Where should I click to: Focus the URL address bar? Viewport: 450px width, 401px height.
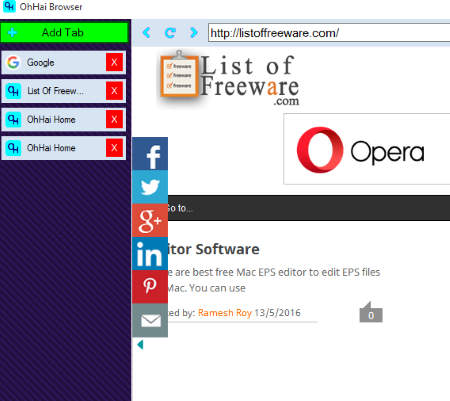pyautogui.click(x=329, y=33)
